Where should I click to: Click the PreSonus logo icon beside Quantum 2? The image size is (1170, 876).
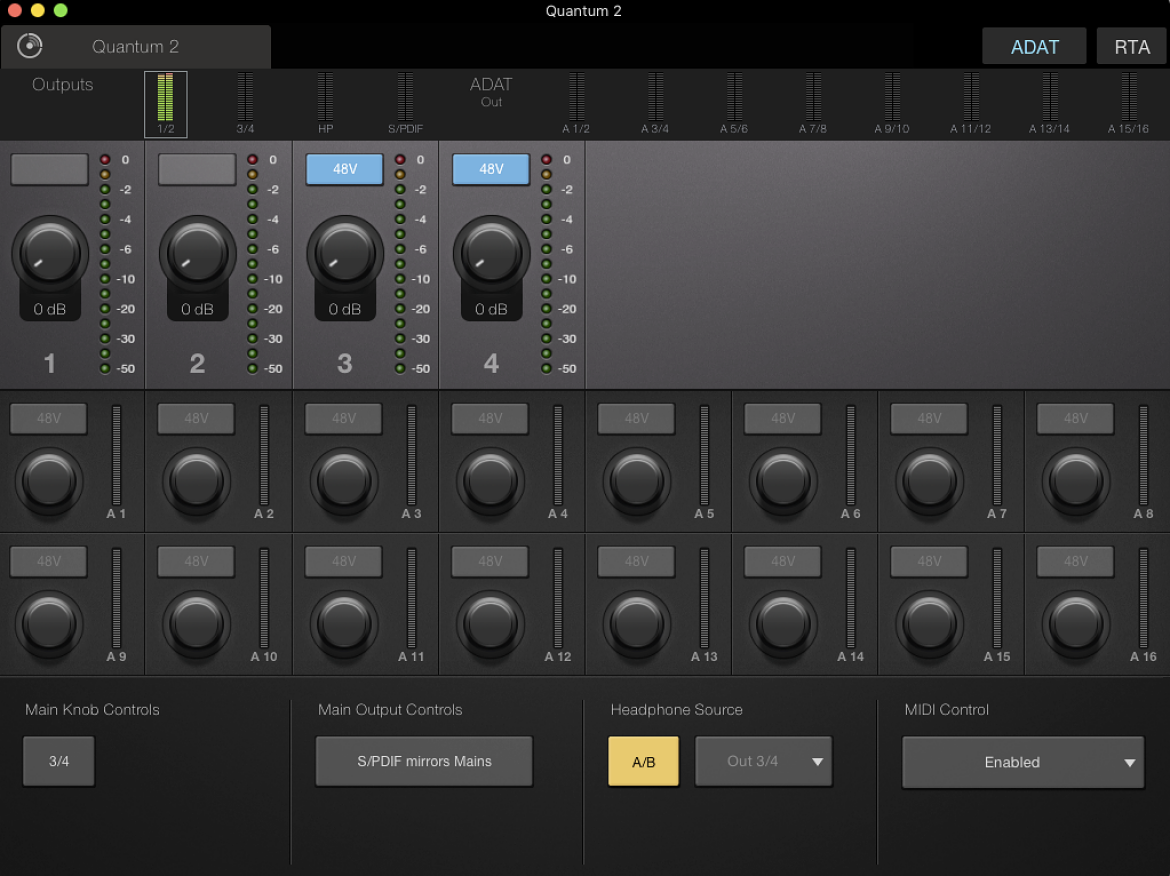pyautogui.click(x=30, y=46)
